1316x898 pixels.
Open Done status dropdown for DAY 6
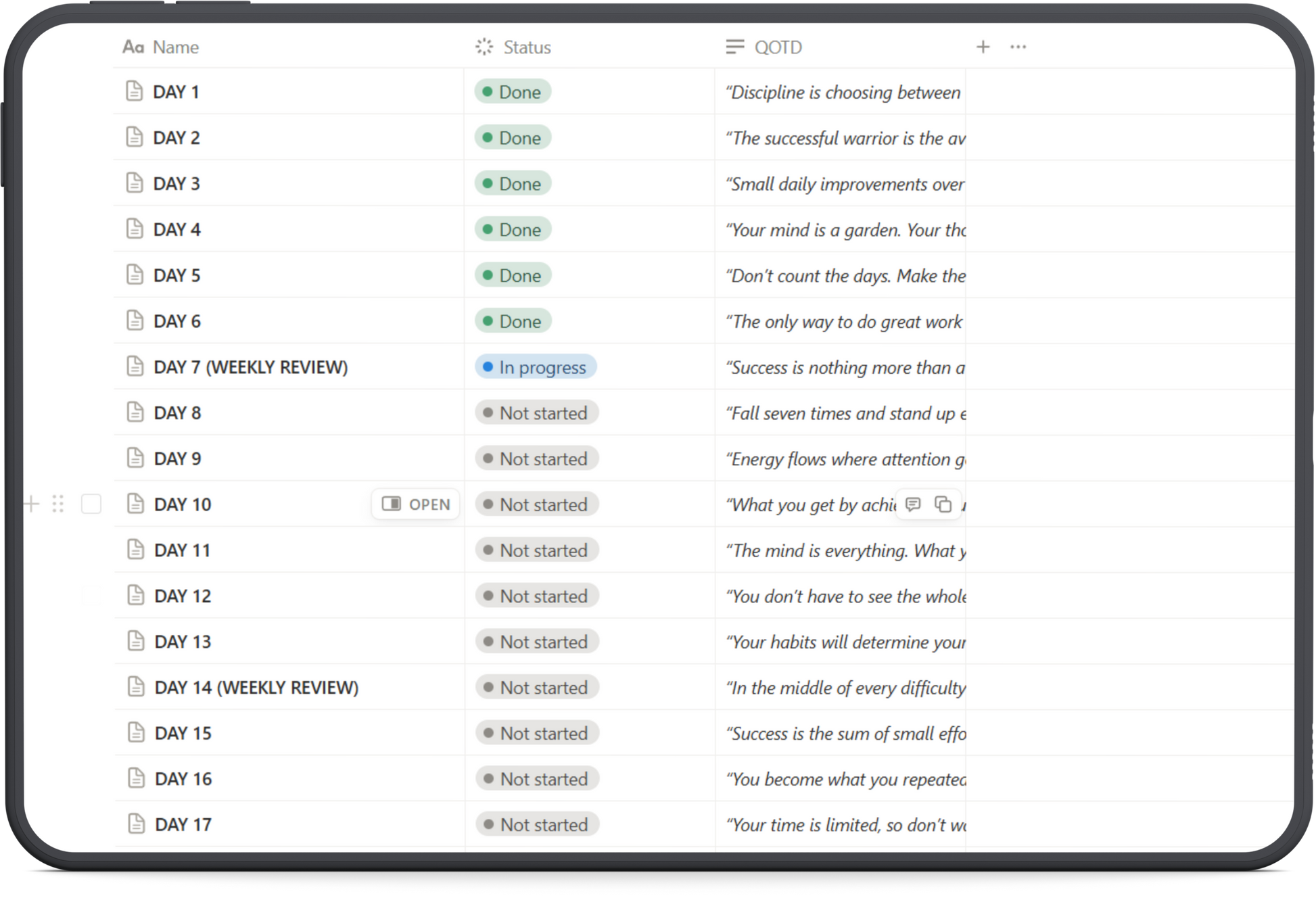click(513, 321)
